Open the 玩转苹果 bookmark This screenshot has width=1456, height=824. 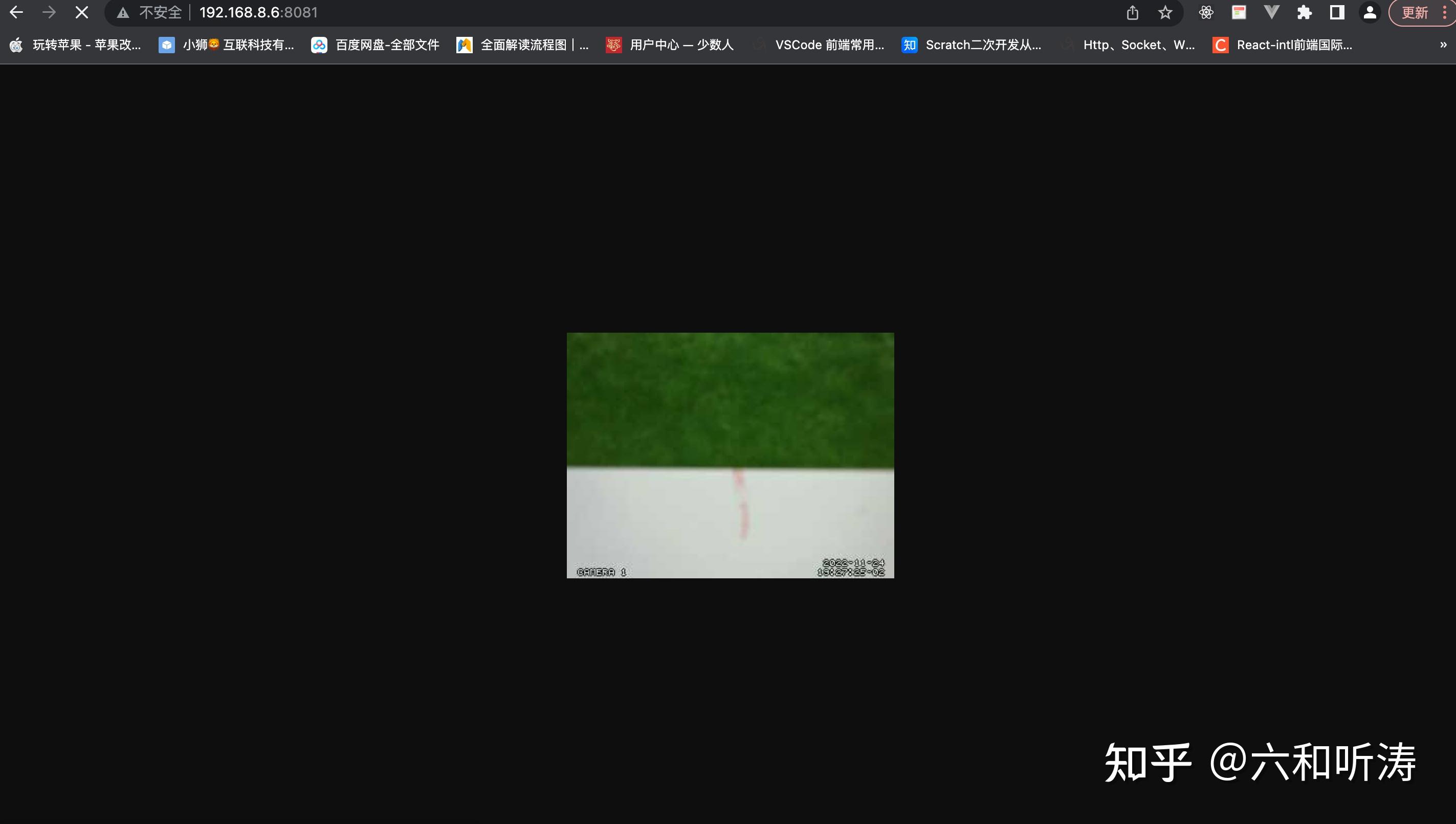75,45
